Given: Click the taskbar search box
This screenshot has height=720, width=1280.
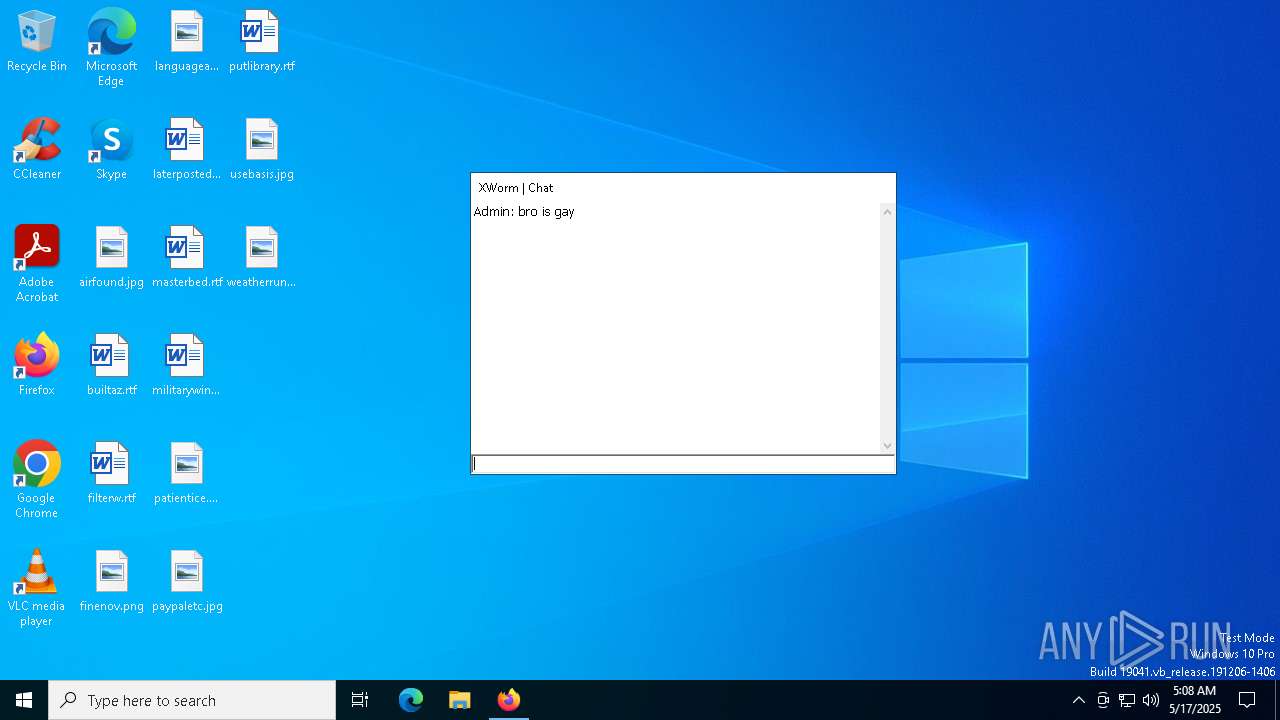Looking at the screenshot, I should 192,700.
